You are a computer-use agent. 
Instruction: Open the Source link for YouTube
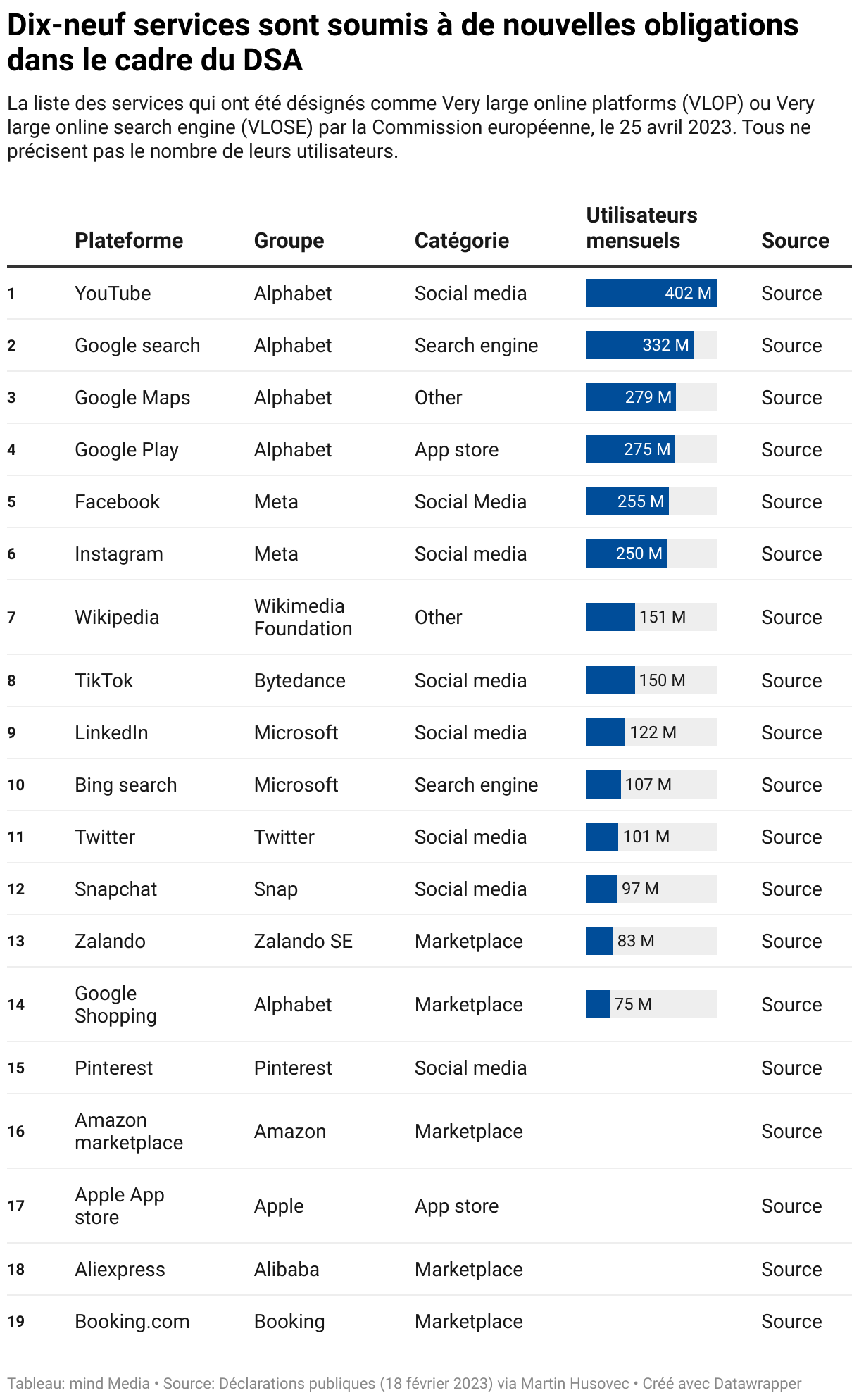[791, 293]
